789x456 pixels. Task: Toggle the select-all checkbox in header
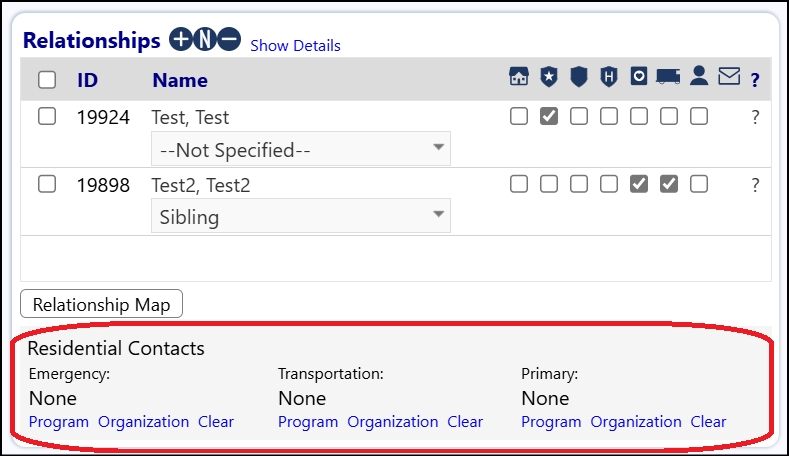47,80
